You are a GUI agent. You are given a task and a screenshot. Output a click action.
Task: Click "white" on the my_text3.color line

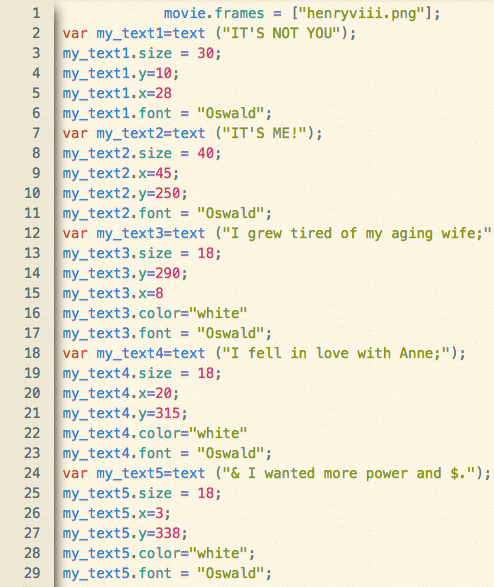click(x=218, y=313)
